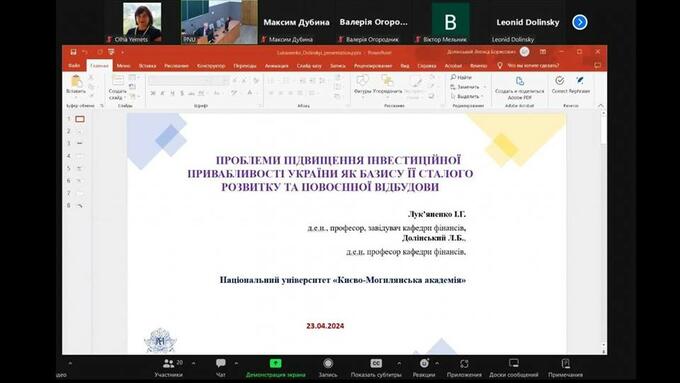Toggle the italic (К) font button

(x=162, y=93)
